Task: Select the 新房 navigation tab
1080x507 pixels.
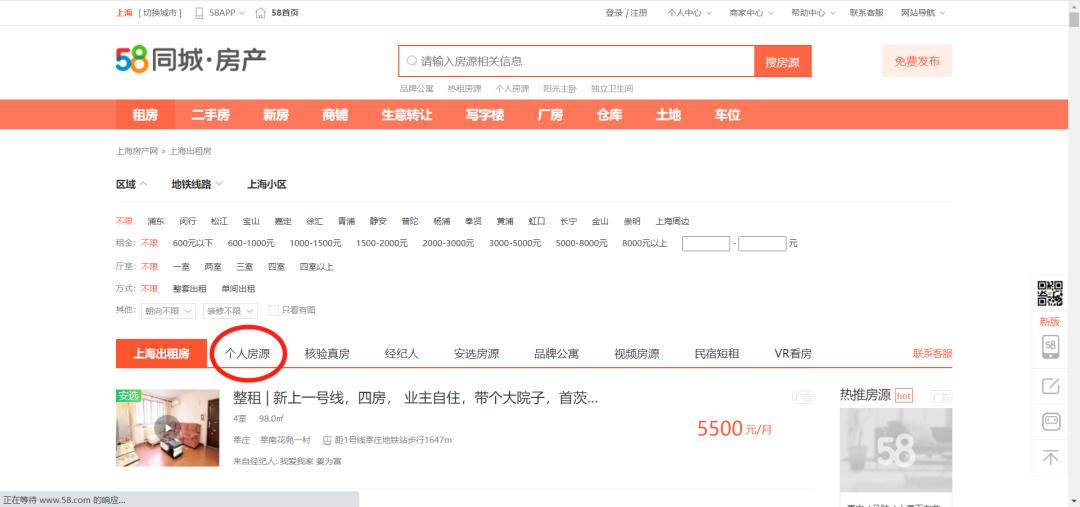Action: click(x=276, y=115)
